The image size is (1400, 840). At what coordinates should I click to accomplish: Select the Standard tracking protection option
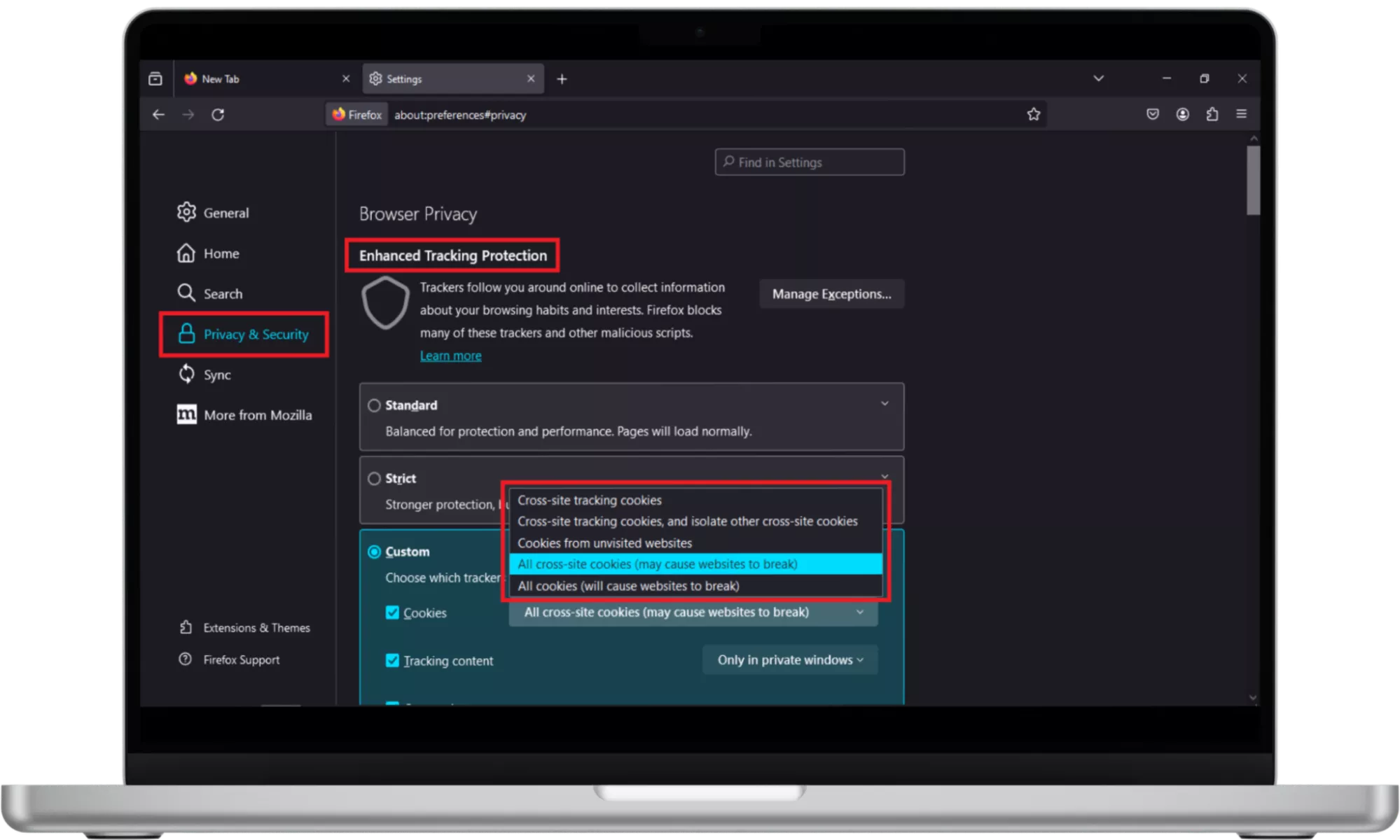[x=373, y=405]
